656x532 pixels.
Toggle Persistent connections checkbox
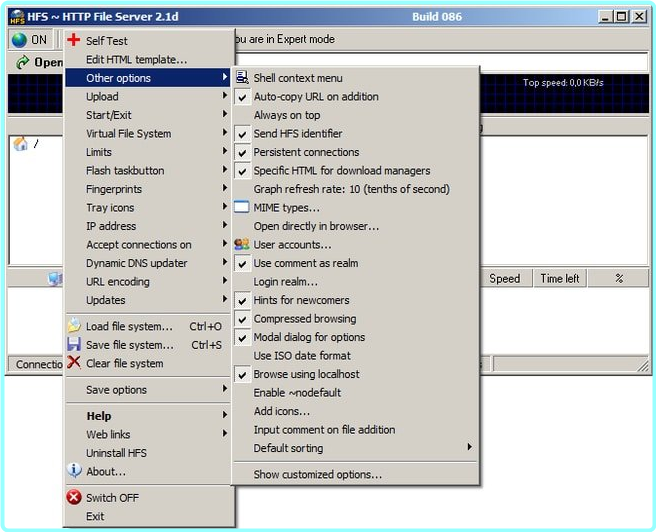click(242, 152)
